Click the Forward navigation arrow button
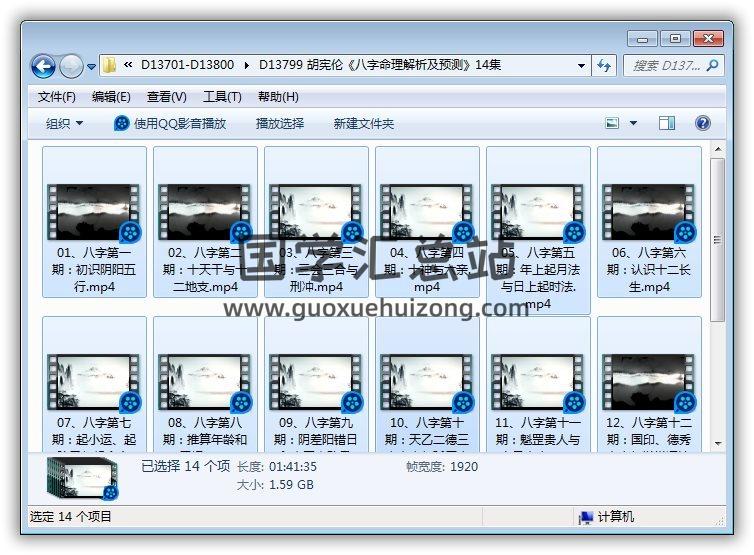Image resolution: width=754 pixels, height=555 pixels. point(71,66)
